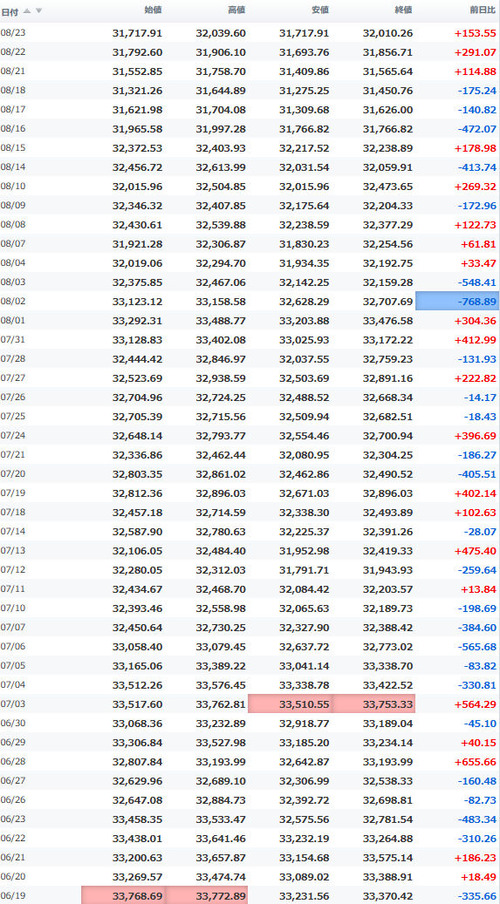Select the highlighted -768.89 change cell

[457, 302]
